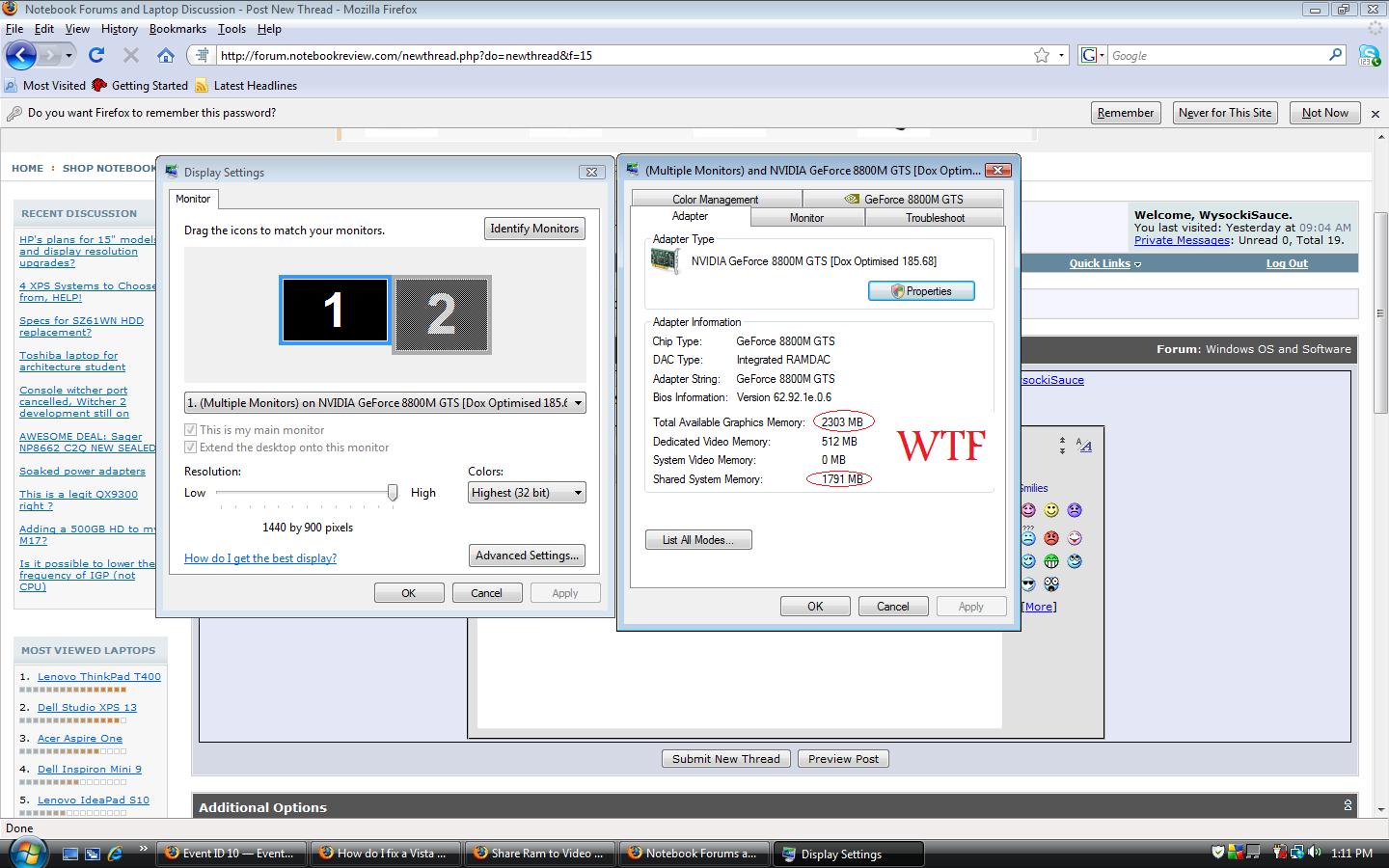Open Advanced Settings in Display Settings
Viewport: 1389px width, 868px height.
pos(527,556)
